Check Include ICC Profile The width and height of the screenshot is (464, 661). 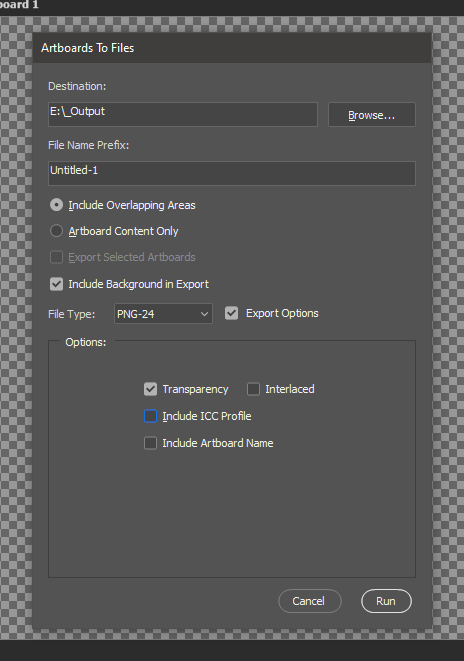coord(150,416)
